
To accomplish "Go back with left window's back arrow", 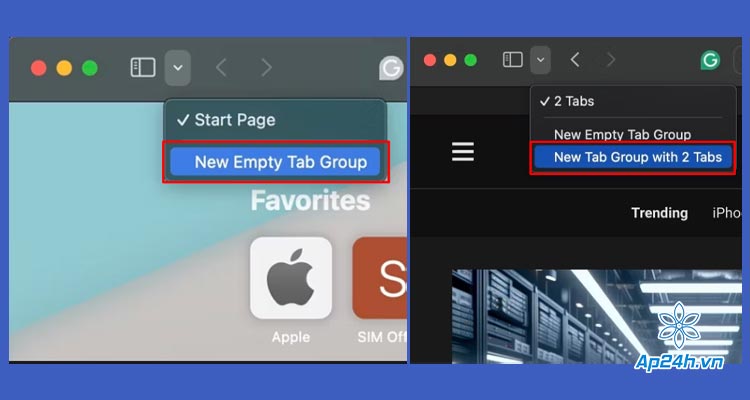I will 221,68.
